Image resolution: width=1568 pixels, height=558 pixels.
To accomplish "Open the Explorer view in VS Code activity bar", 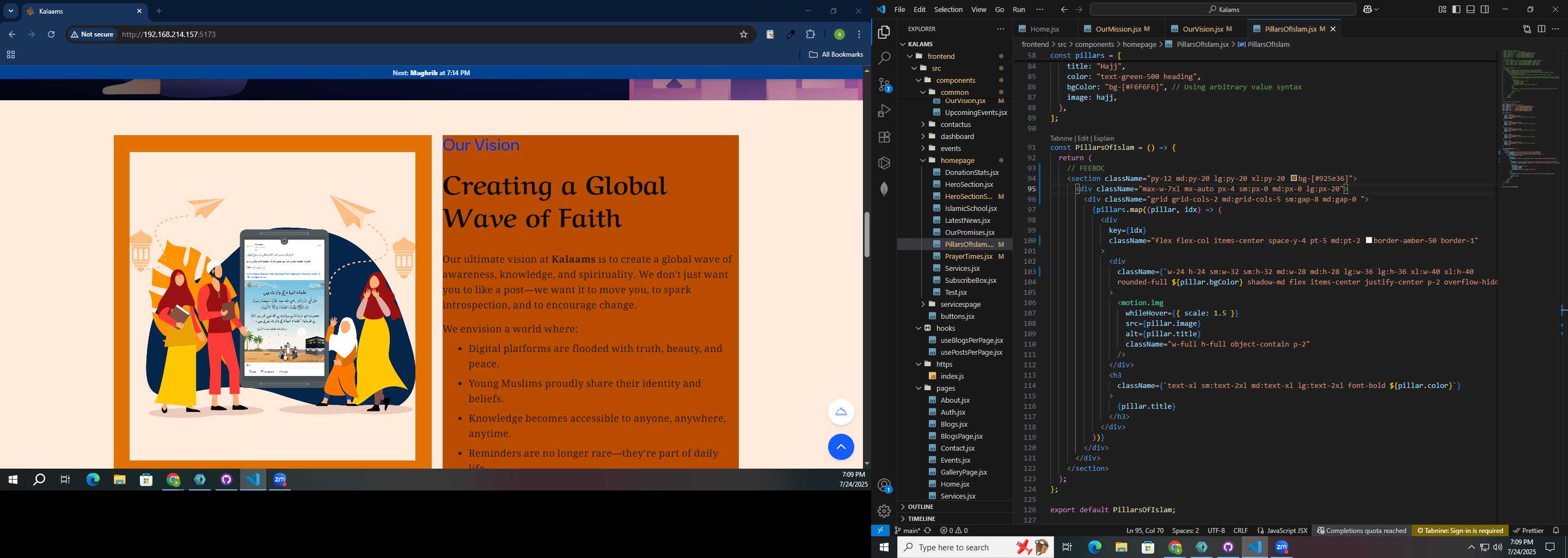I will click(x=884, y=32).
